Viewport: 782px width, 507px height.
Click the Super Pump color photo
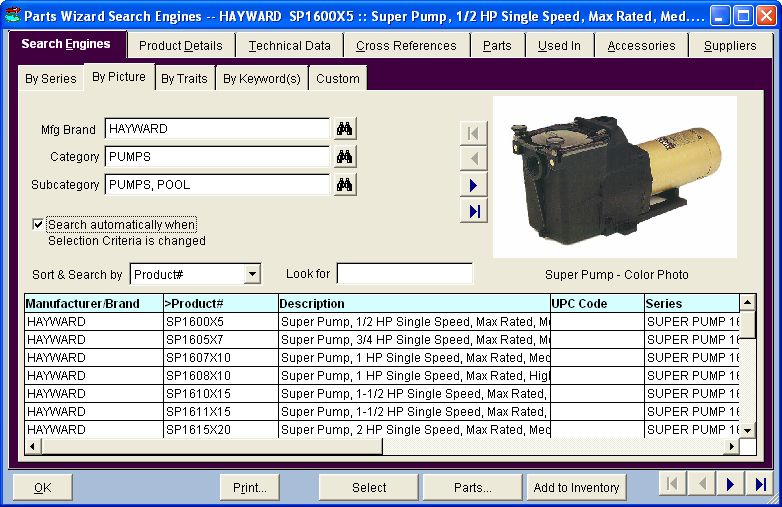615,177
